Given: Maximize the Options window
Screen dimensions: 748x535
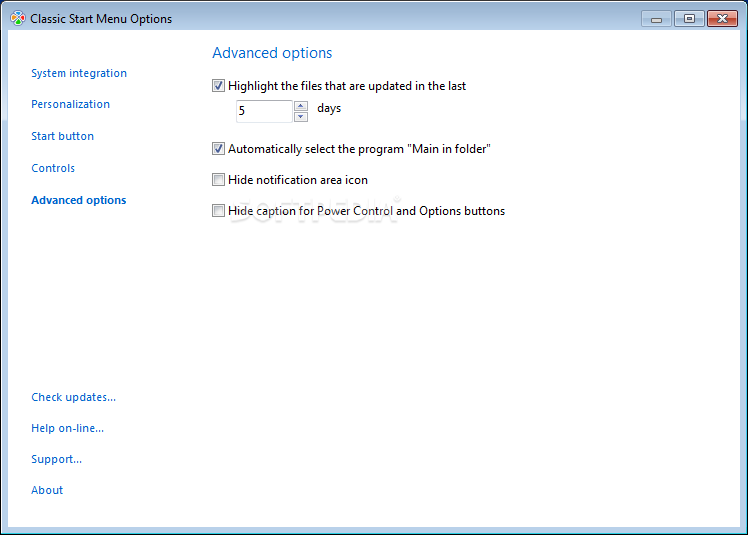Looking at the screenshot, I should [x=689, y=19].
